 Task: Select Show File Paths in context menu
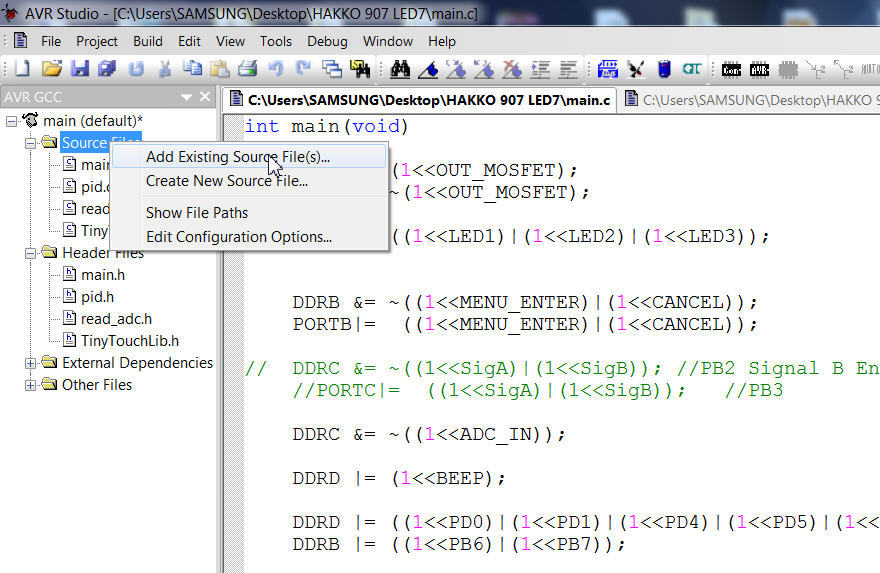click(x=249, y=213)
